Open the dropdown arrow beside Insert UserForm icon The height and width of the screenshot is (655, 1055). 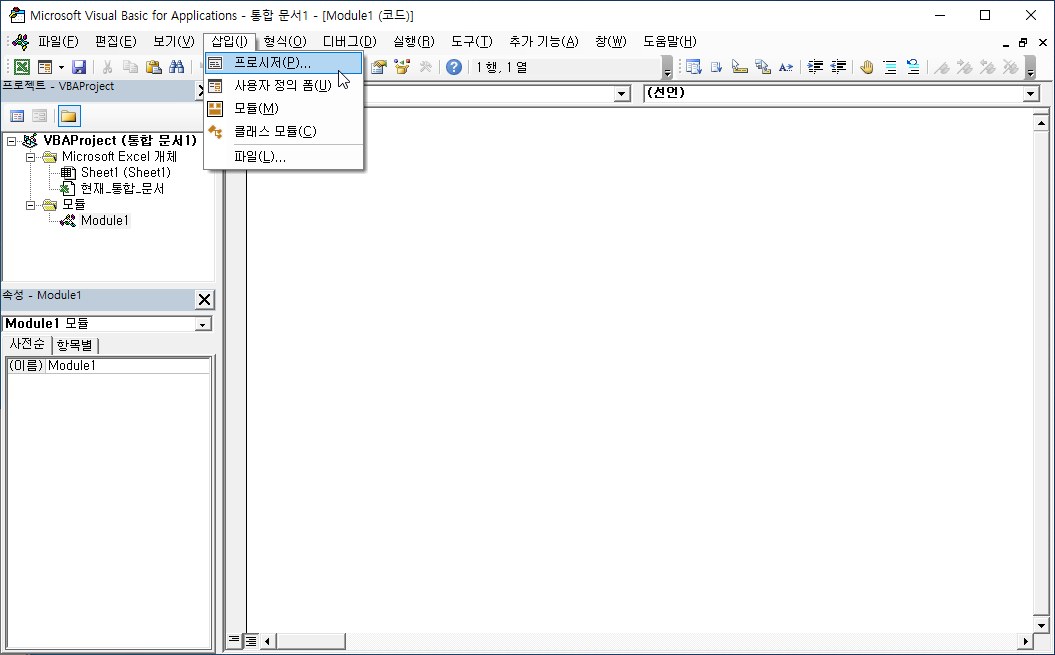[x=61, y=67]
